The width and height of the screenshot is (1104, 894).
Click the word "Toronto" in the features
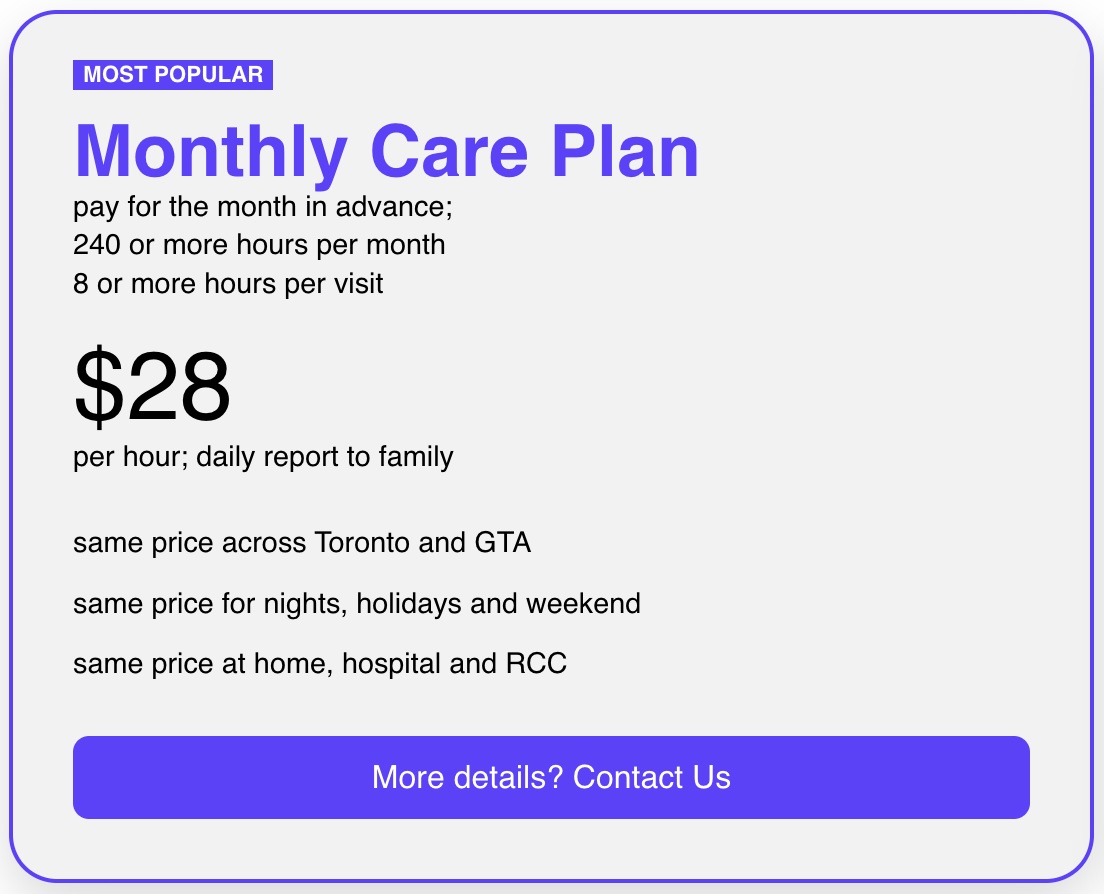362,543
